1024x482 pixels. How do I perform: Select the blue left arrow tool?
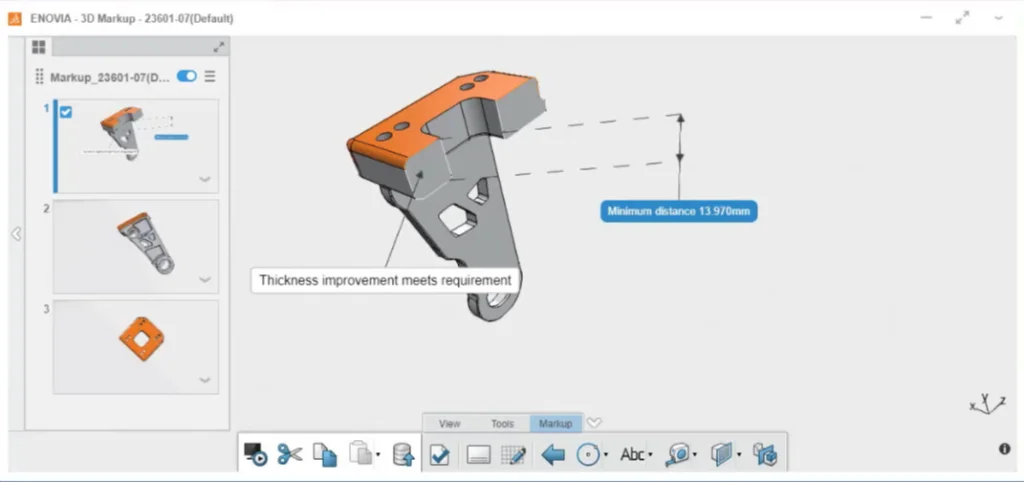click(x=552, y=455)
